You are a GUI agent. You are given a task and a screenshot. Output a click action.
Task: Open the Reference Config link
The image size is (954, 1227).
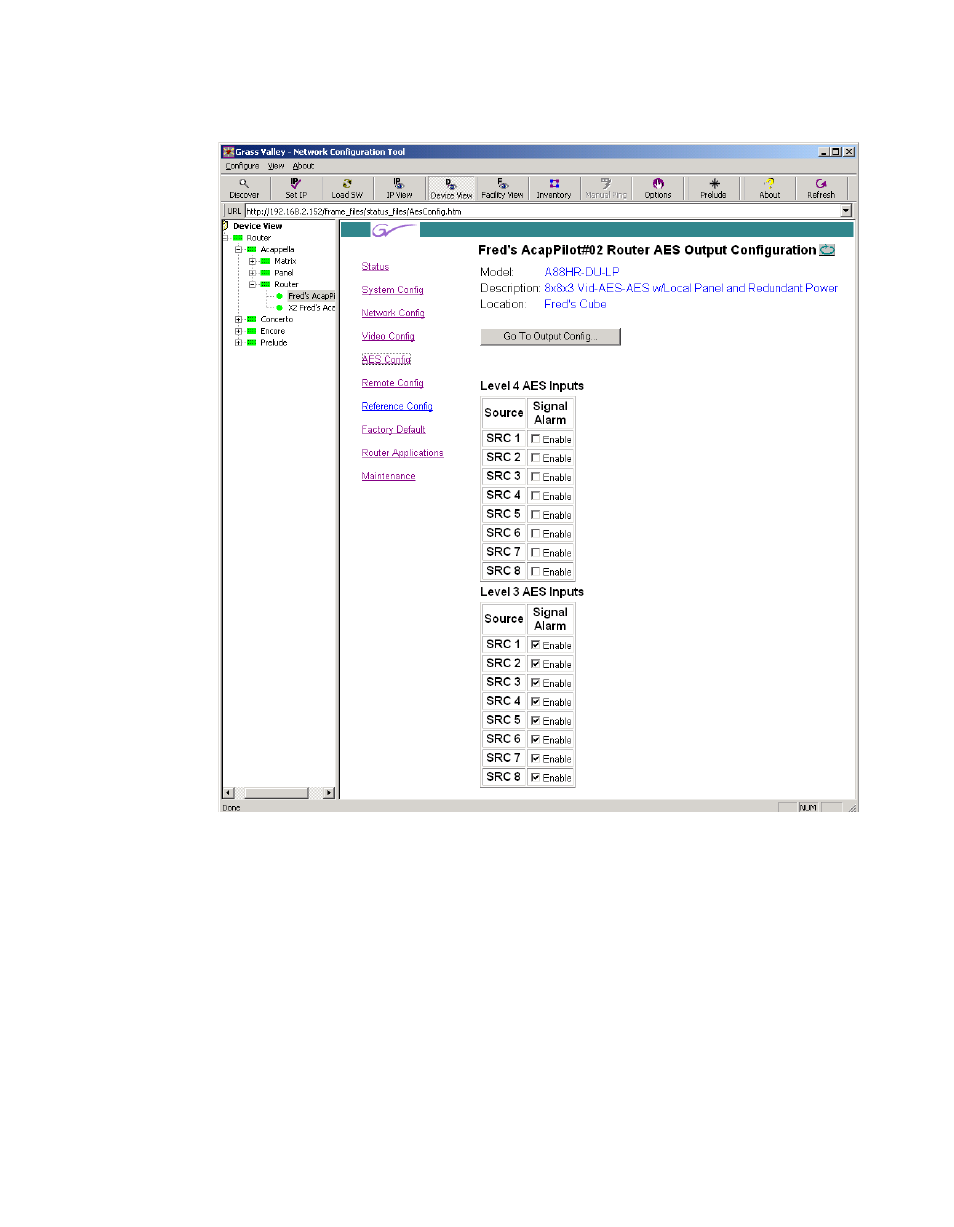point(397,406)
